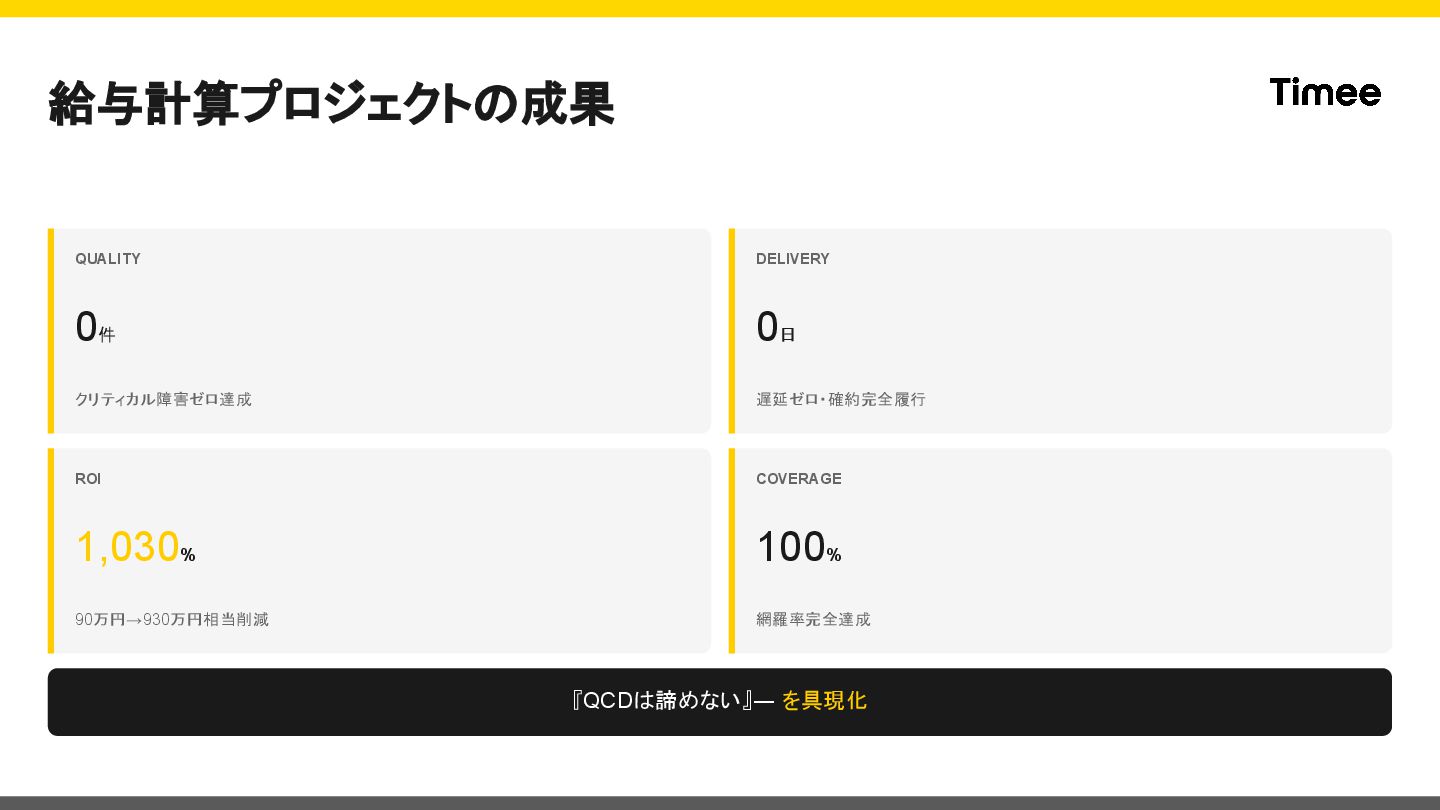Select the QUALITY card label
Viewport: 1440px width, 810px height.
click(108, 259)
